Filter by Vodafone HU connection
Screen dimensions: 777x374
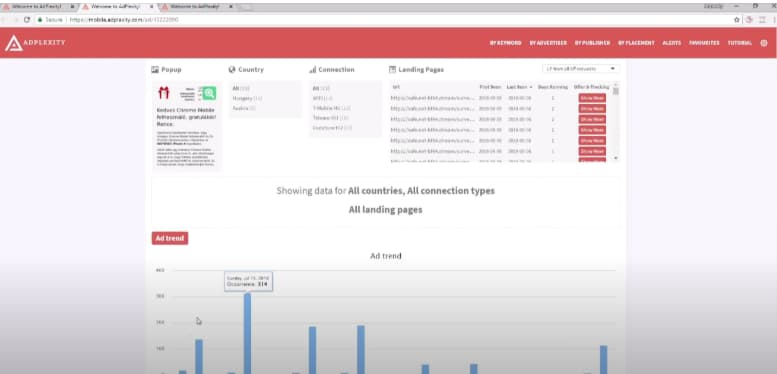(x=332, y=128)
